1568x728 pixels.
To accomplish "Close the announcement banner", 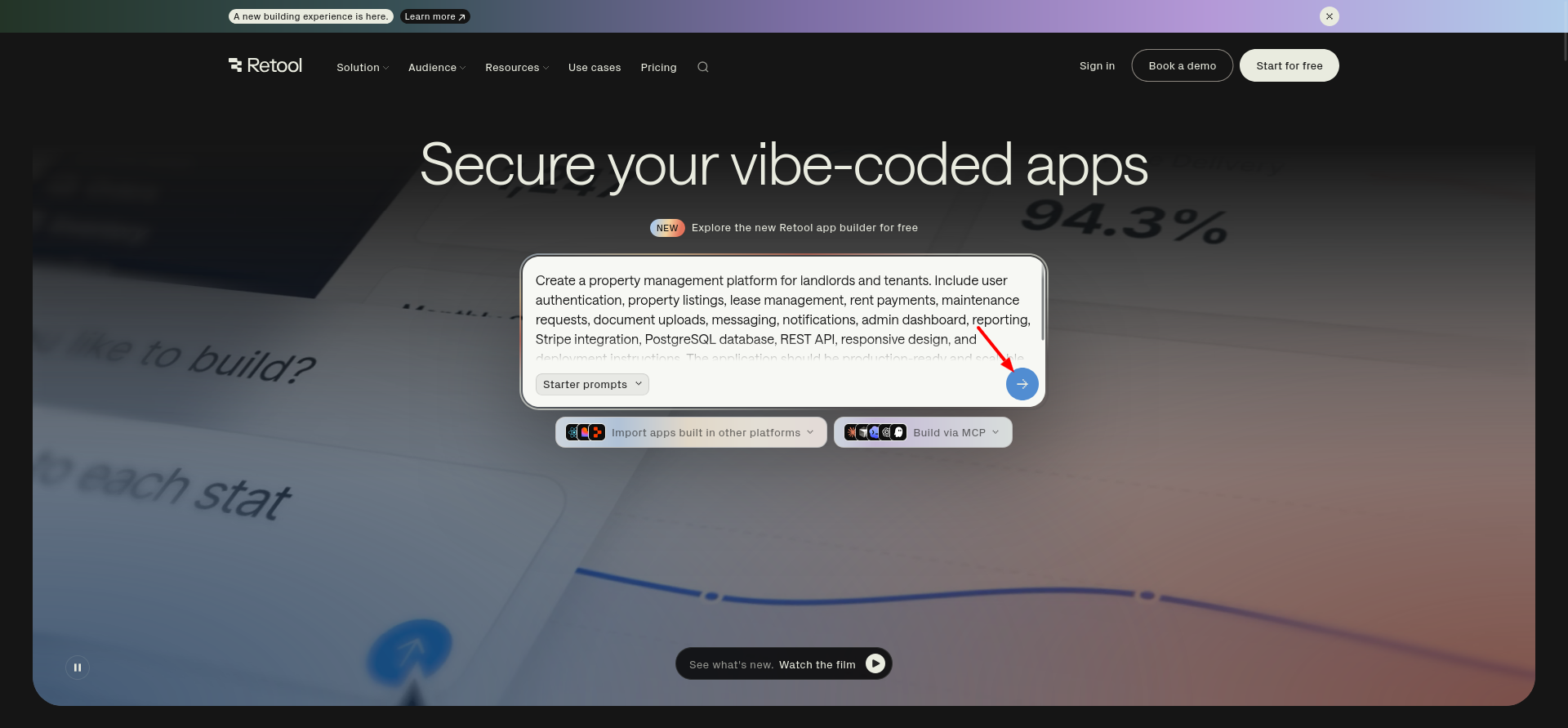I will 1329,16.
